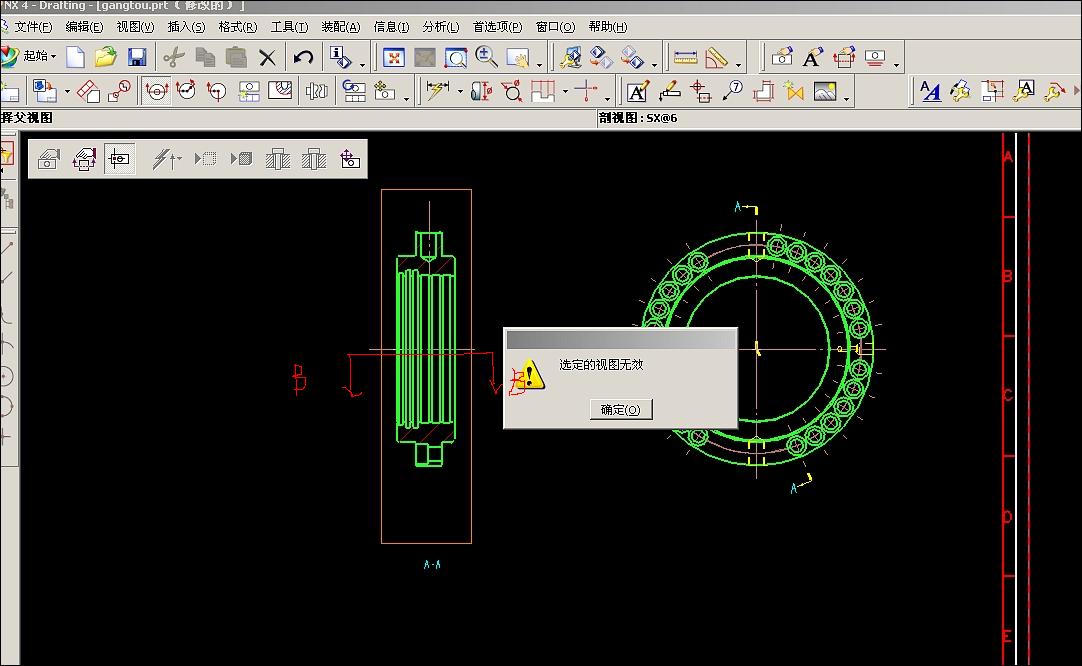Click the annotation preferences AA icon
This screenshot has width=1082, height=666.
(x=930, y=91)
